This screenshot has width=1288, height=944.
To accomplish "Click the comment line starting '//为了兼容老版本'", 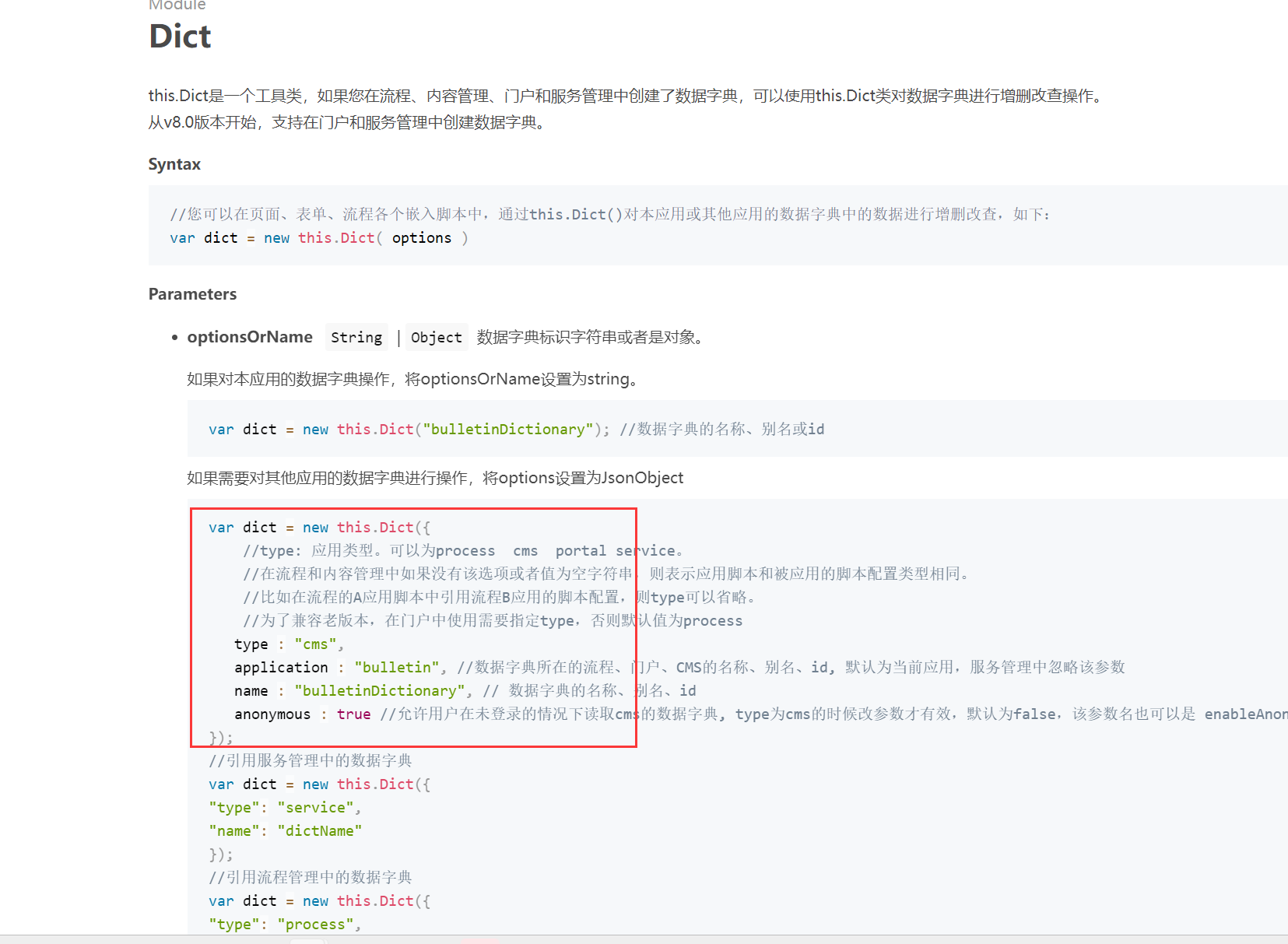I will (x=493, y=621).
